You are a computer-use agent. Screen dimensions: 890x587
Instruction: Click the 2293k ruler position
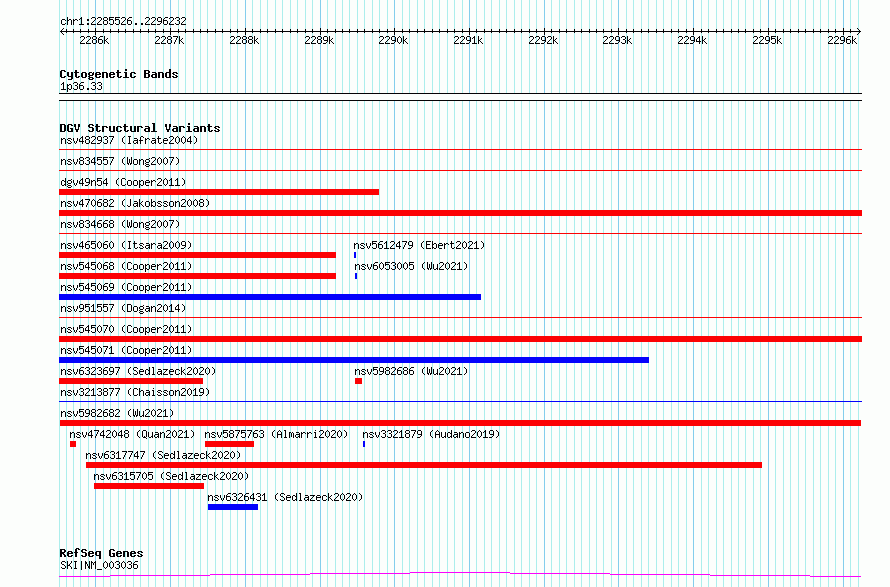coord(618,40)
